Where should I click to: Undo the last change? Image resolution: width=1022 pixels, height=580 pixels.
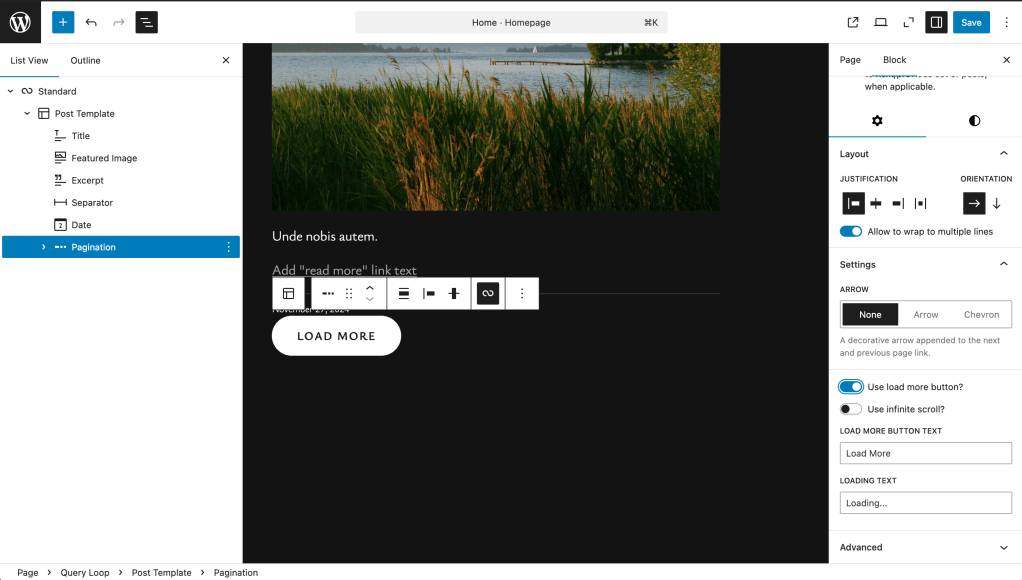[91, 22]
